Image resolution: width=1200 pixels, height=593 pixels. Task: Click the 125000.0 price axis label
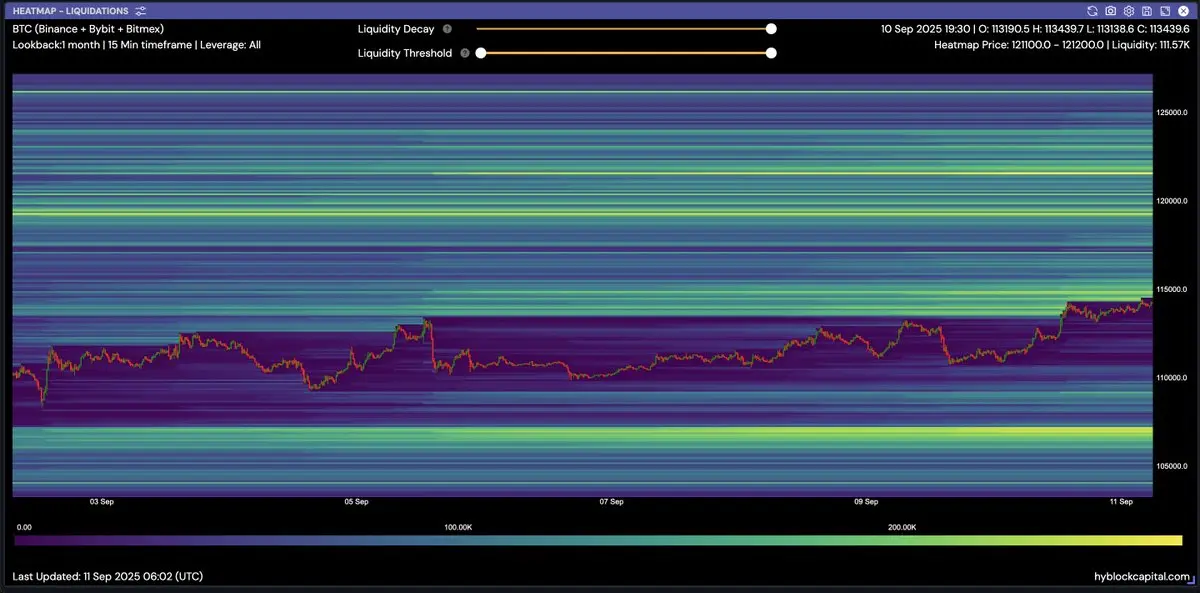1170,112
